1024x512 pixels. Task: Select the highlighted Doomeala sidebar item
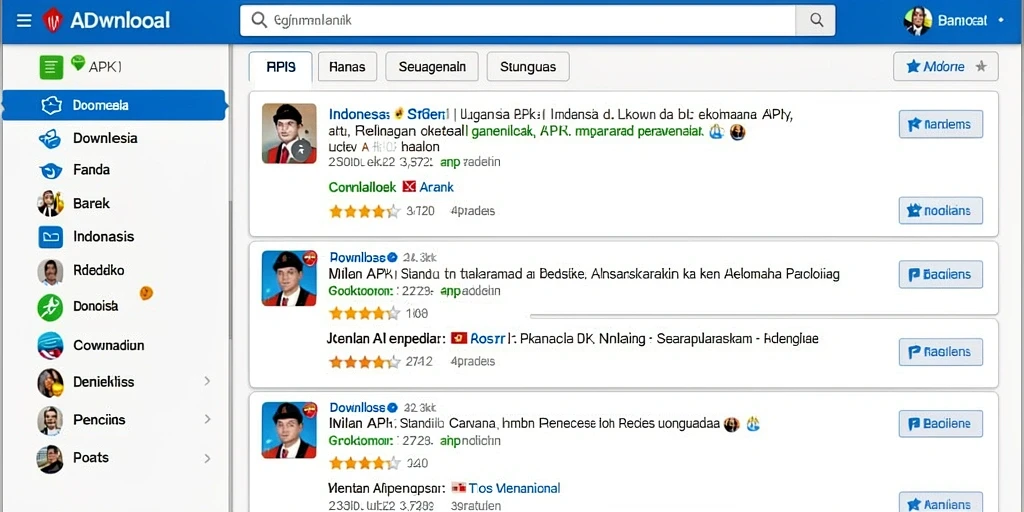114,105
